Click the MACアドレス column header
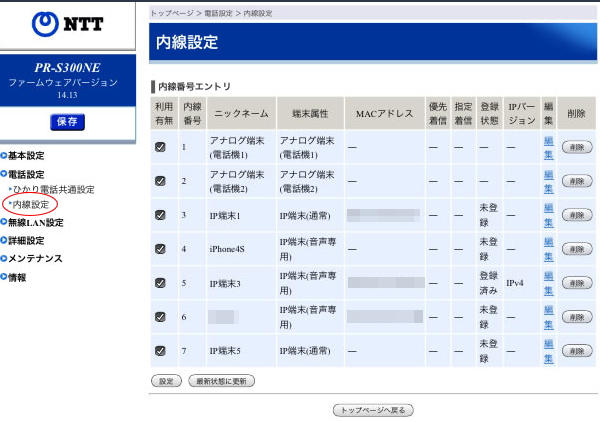Image resolution: width=600 pixels, height=422 pixels. (x=385, y=114)
